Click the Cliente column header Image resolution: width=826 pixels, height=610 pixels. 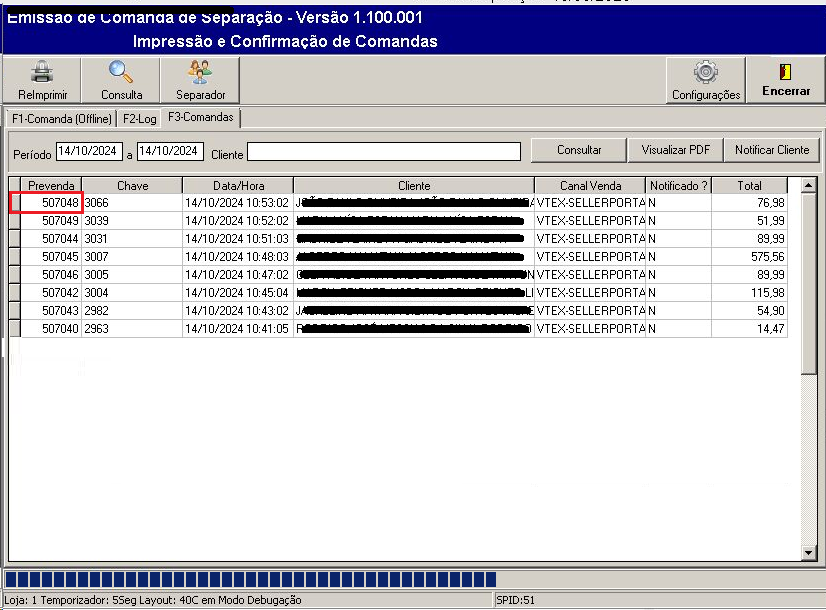pos(414,185)
